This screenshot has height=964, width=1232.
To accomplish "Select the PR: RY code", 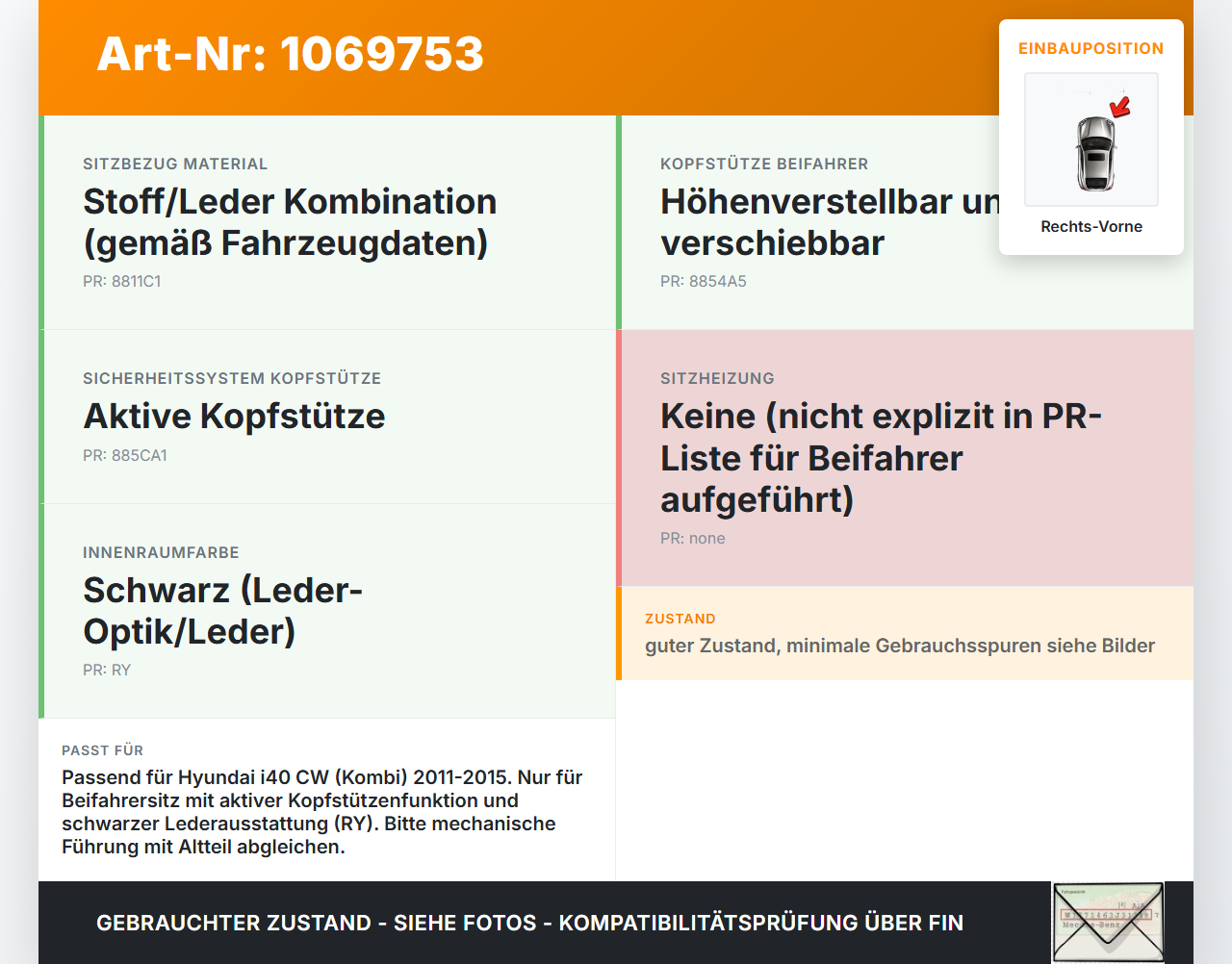I will click(x=107, y=670).
